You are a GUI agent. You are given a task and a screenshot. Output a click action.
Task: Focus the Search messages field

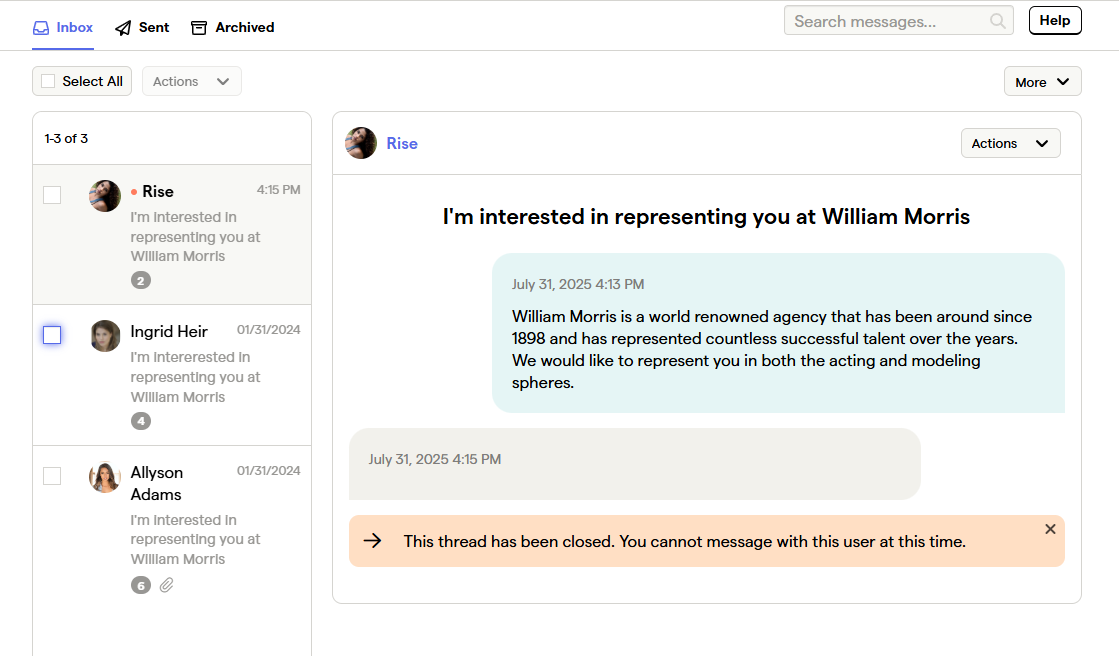[898, 21]
